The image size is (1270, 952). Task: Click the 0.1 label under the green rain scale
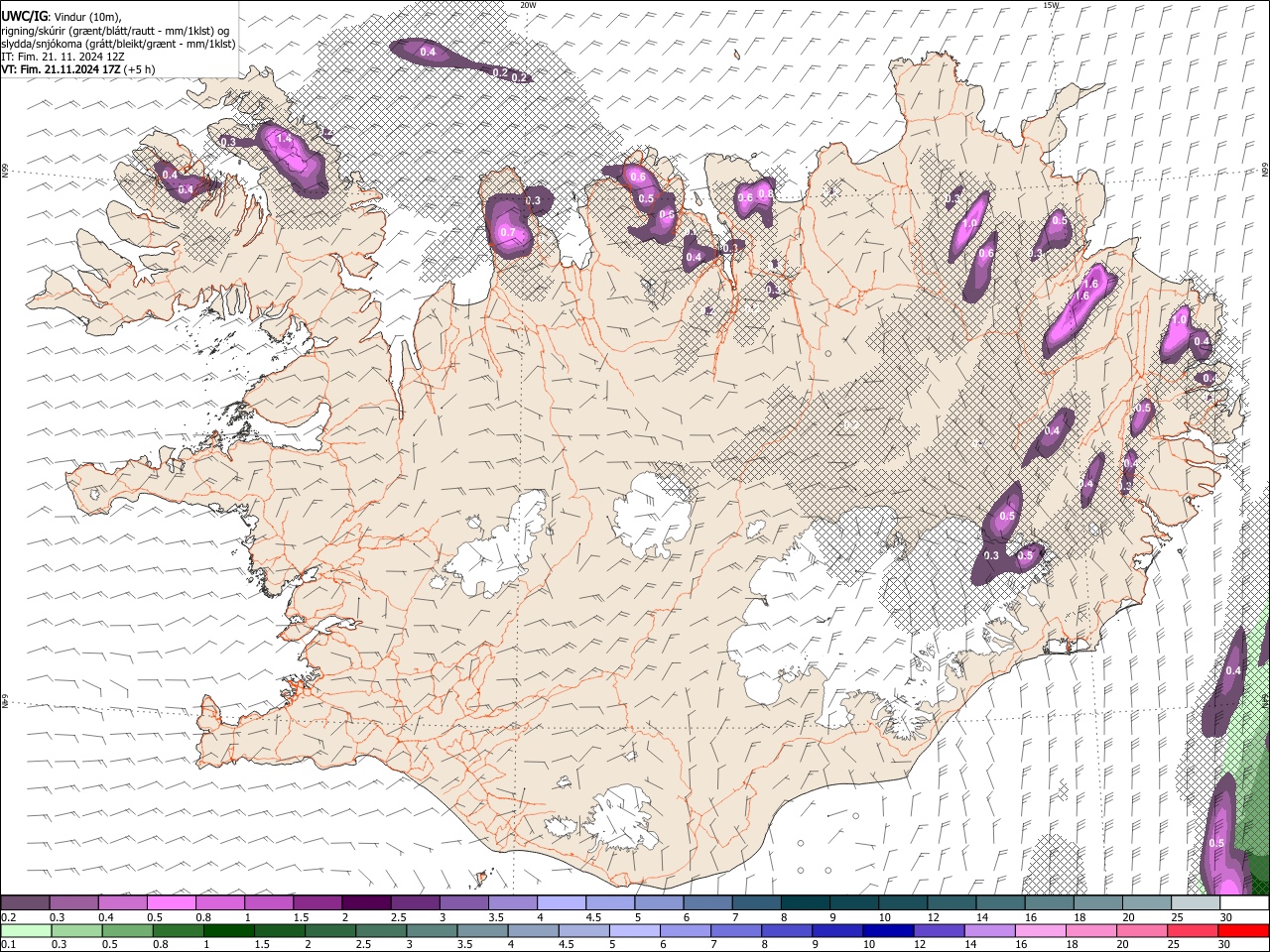[8, 944]
